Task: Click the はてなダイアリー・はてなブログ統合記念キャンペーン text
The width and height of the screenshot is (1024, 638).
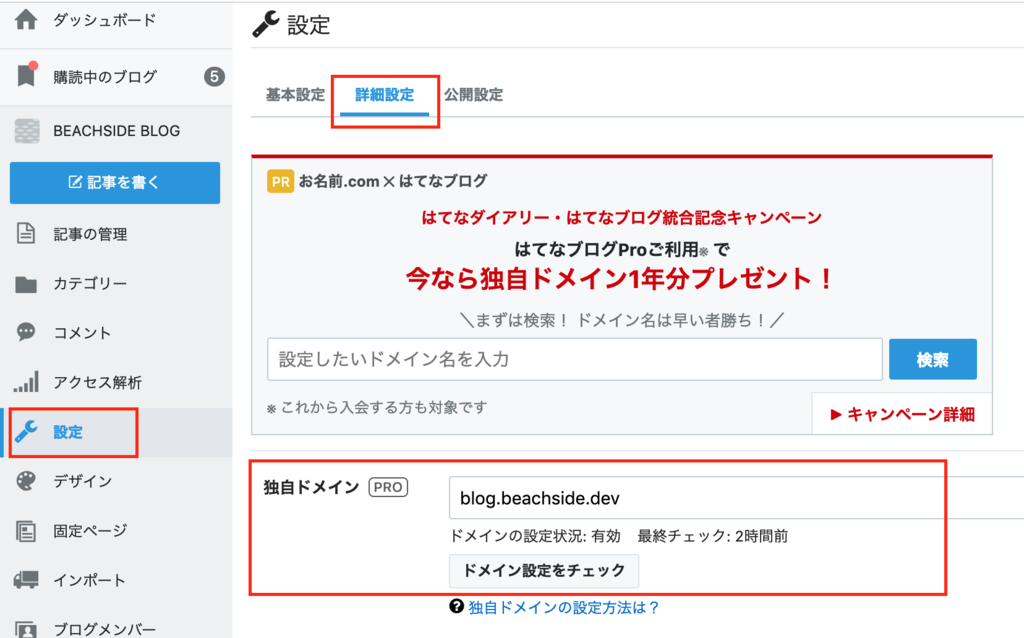Action: (x=622, y=217)
